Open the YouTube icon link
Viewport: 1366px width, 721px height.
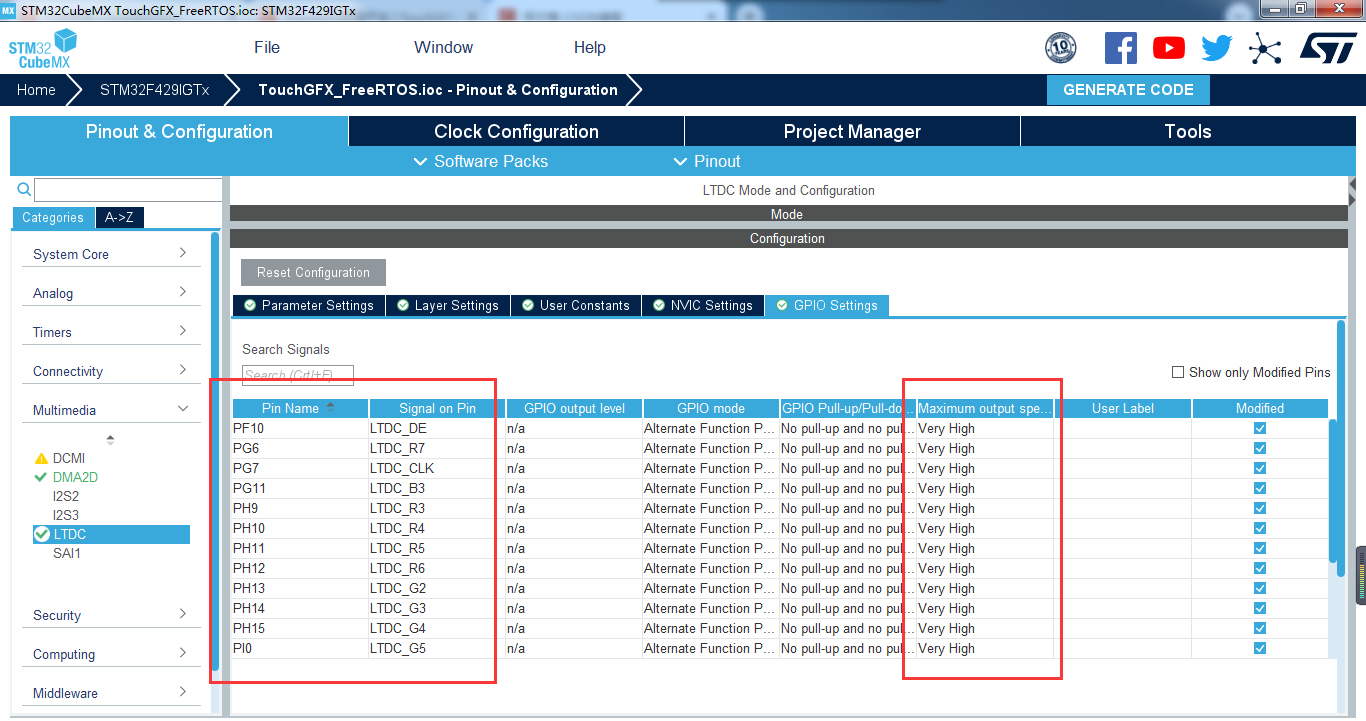pyautogui.click(x=1169, y=48)
